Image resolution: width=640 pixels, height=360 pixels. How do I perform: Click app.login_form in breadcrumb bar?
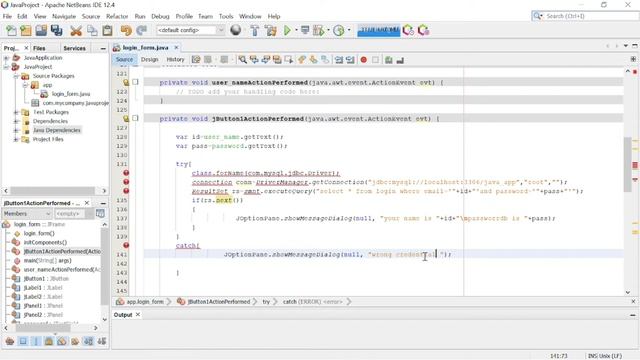pos(145,302)
